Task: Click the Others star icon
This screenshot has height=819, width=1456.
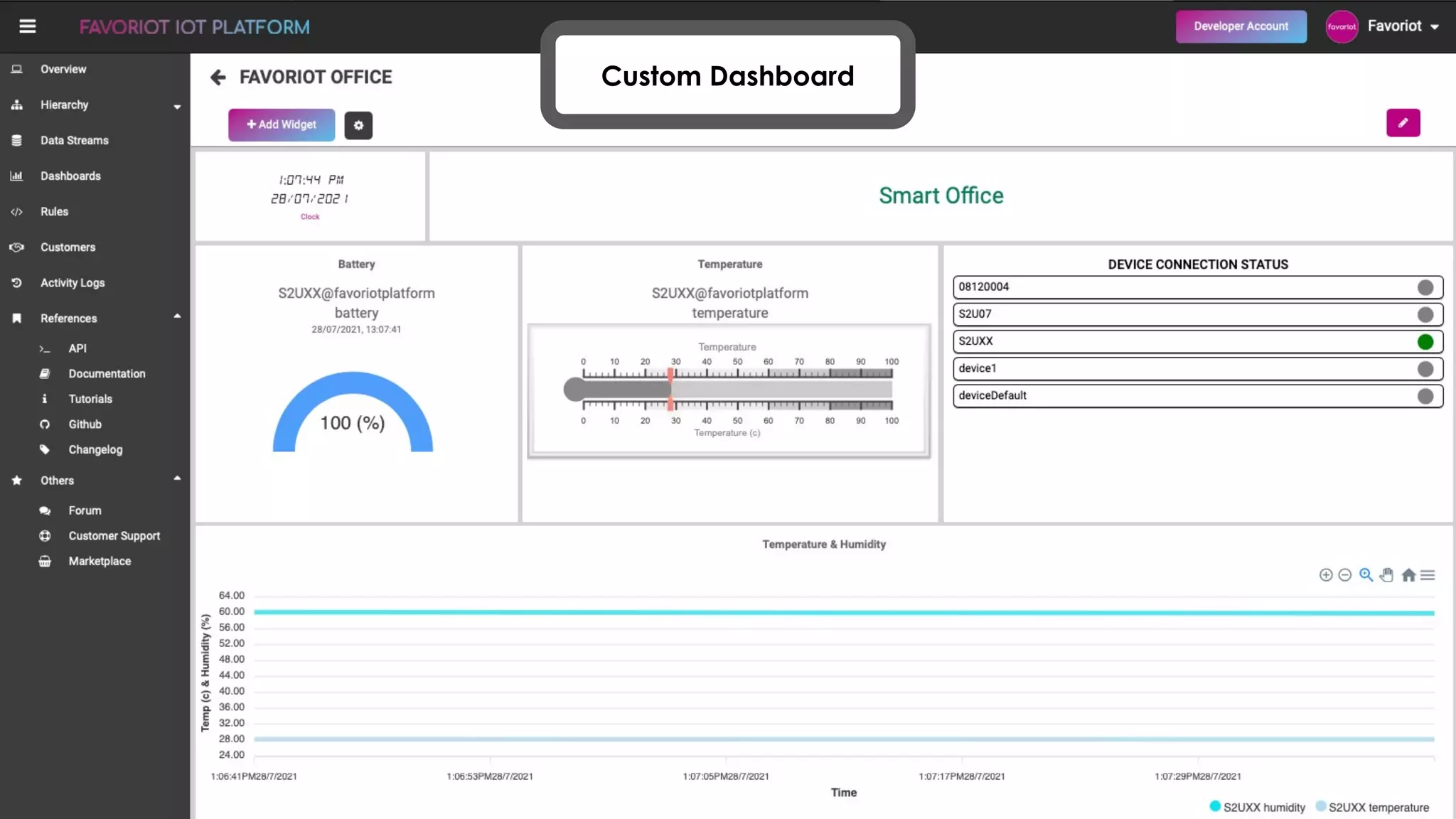Action: [16, 480]
